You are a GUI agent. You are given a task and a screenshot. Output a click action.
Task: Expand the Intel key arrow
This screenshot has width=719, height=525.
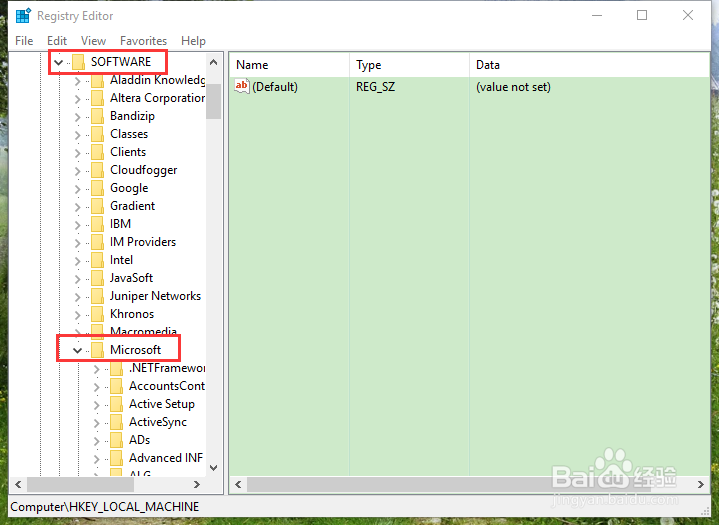click(x=77, y=261)
